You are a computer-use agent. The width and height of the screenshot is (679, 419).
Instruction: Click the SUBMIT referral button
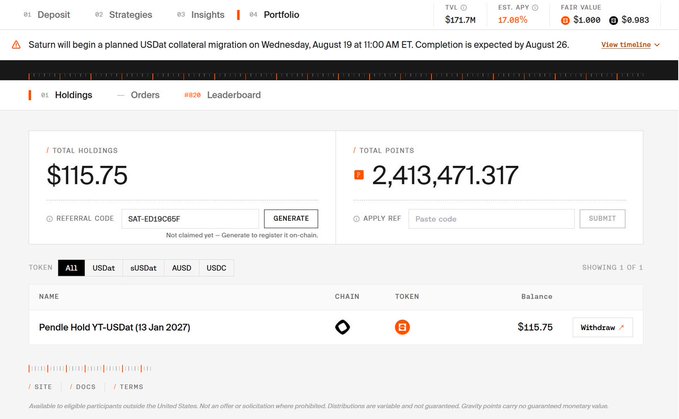coord(602,219)
